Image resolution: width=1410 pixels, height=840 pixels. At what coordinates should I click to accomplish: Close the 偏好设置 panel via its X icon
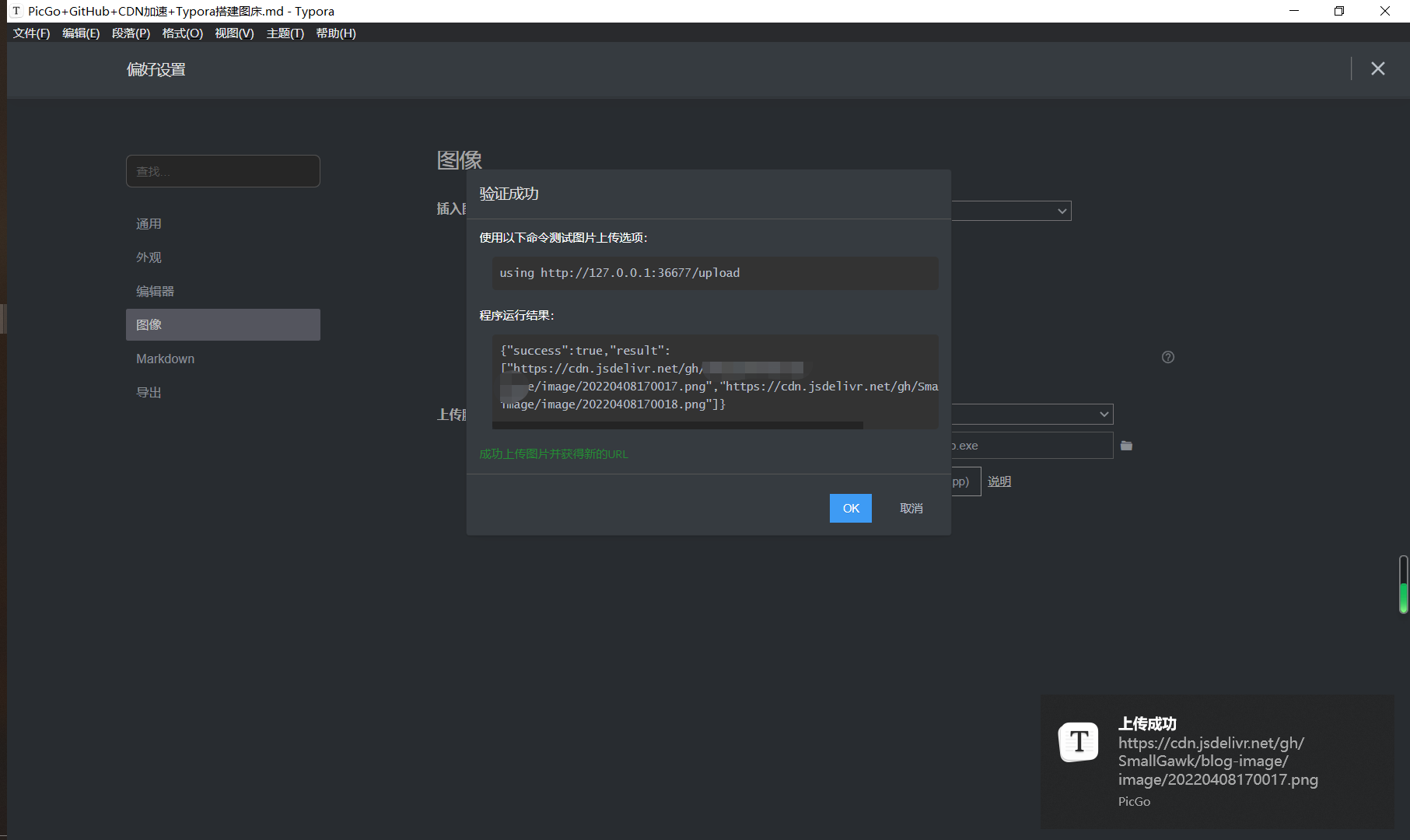[1378, 68]
